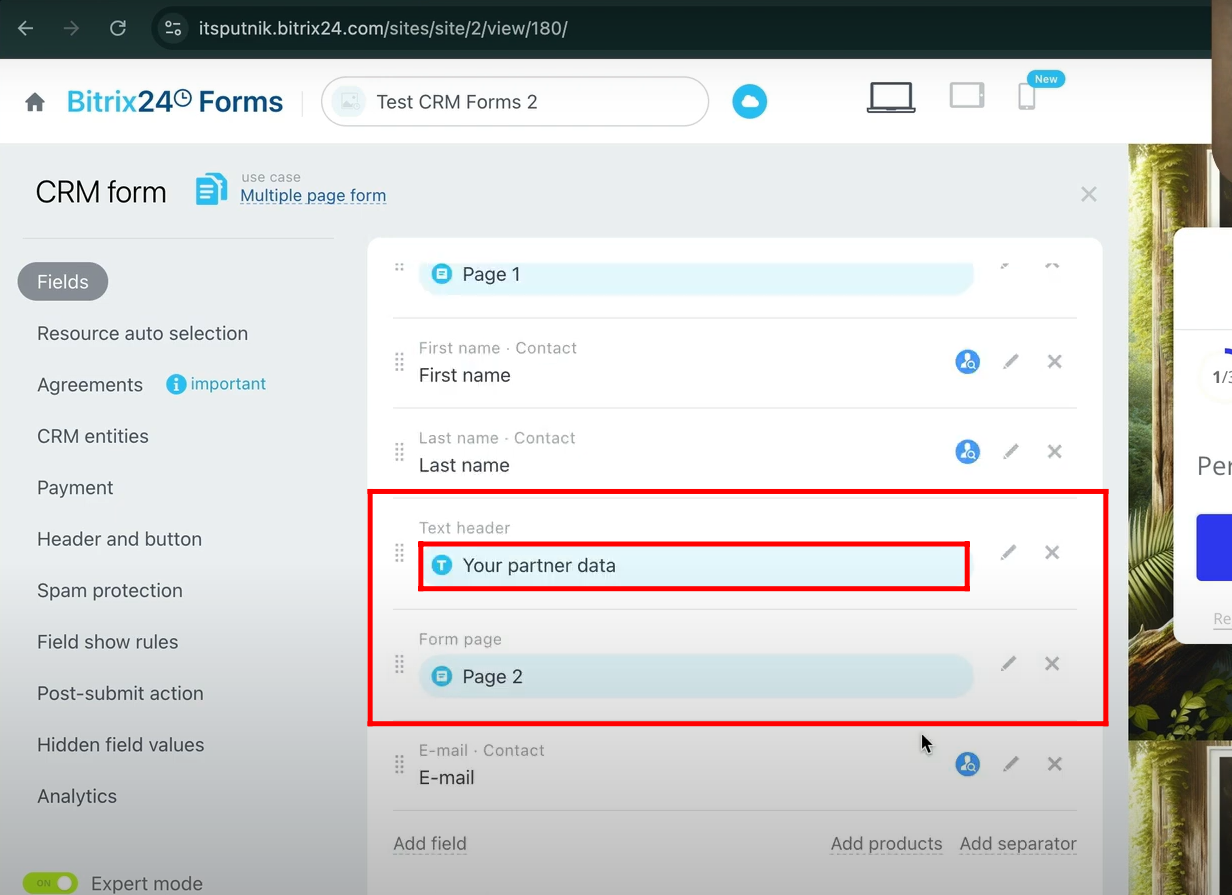Open Hidden field values section
Viewport: 1232px width, 895px height.
(x=120, y=745)
